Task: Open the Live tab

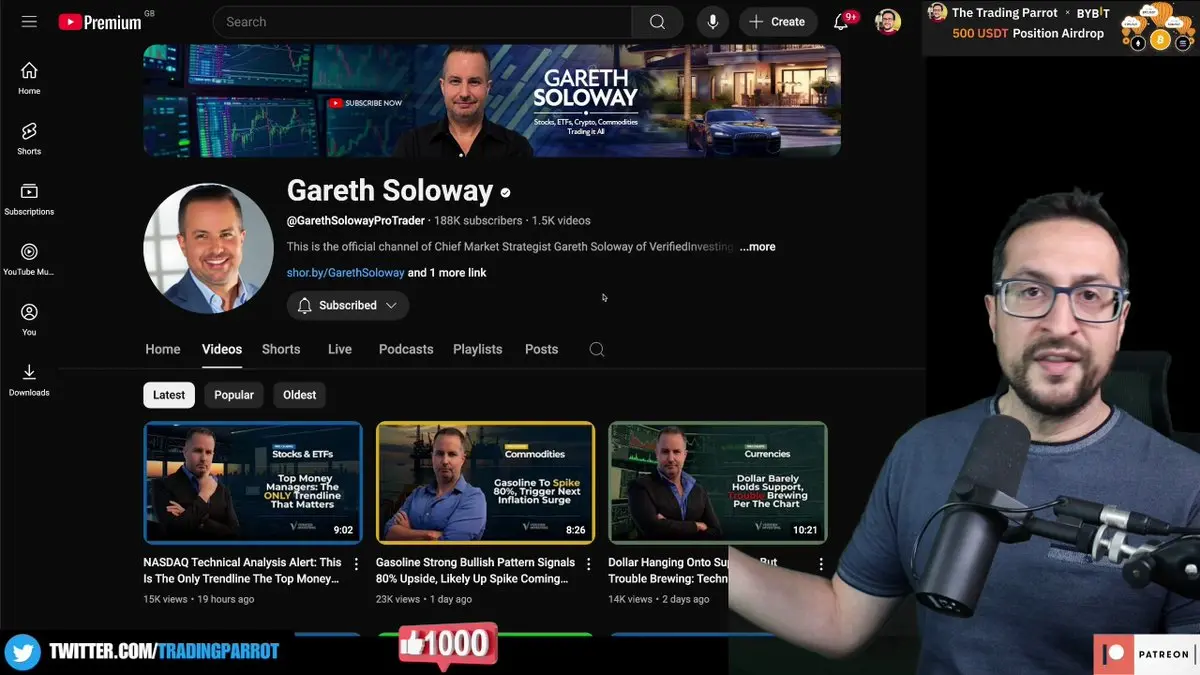Action: click(340, 349)
